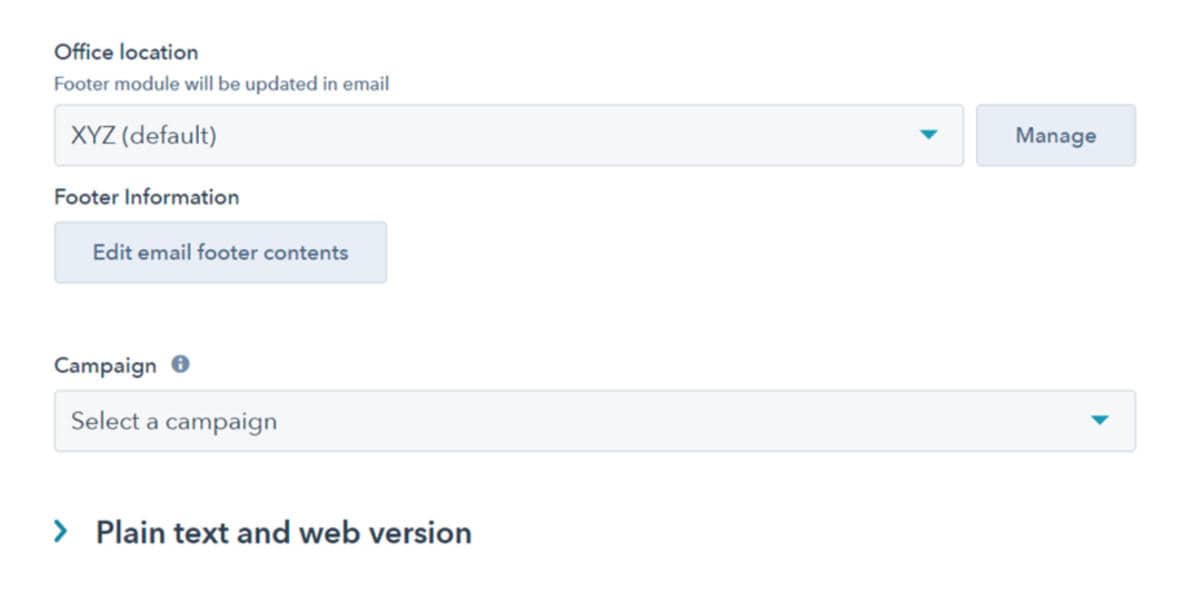The image size is (1200, 607).
Task: Click the Footer module update note text
Action: [x=222, y=84]
